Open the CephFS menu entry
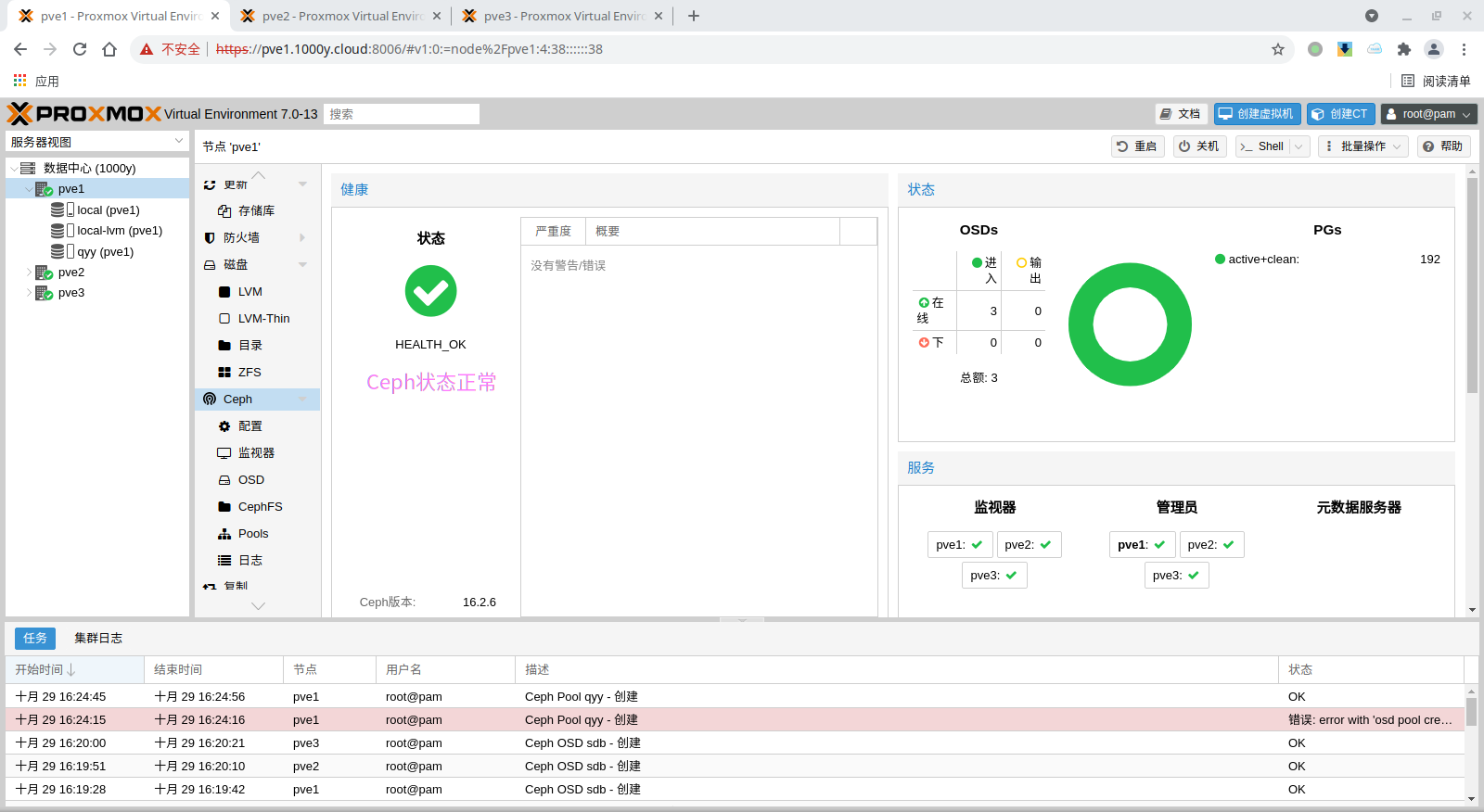Image resolution: width=1484 pixels, height=812 pixels. pyautogui.click(x=260, y=507)
